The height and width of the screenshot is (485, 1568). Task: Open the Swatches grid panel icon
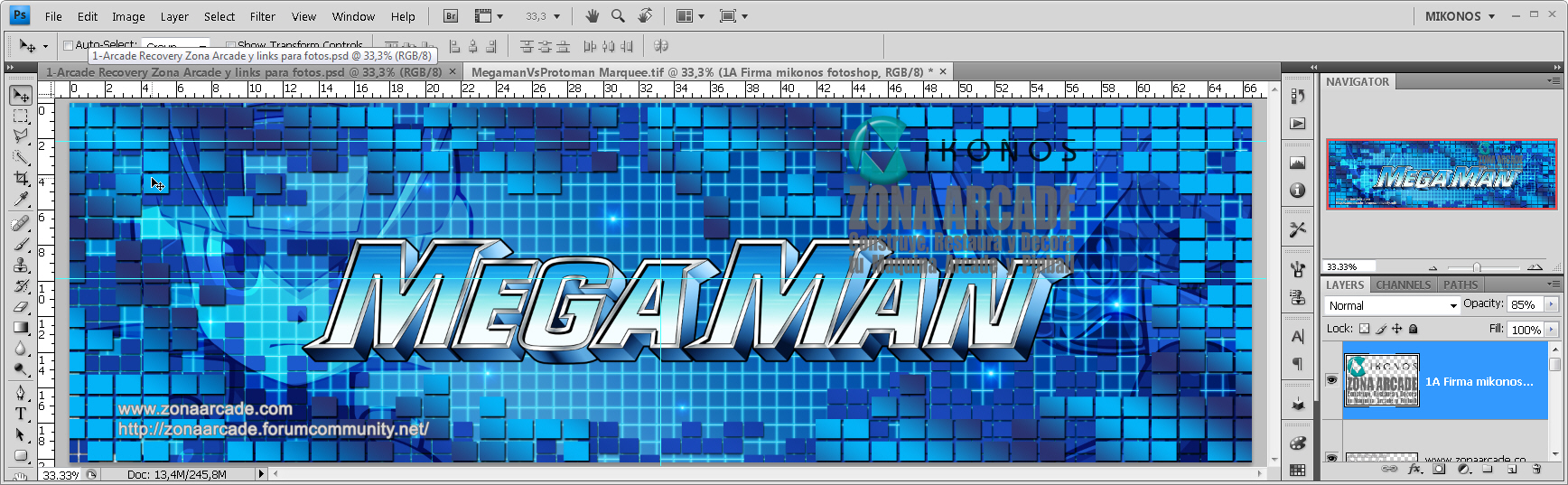point(1298,470)
